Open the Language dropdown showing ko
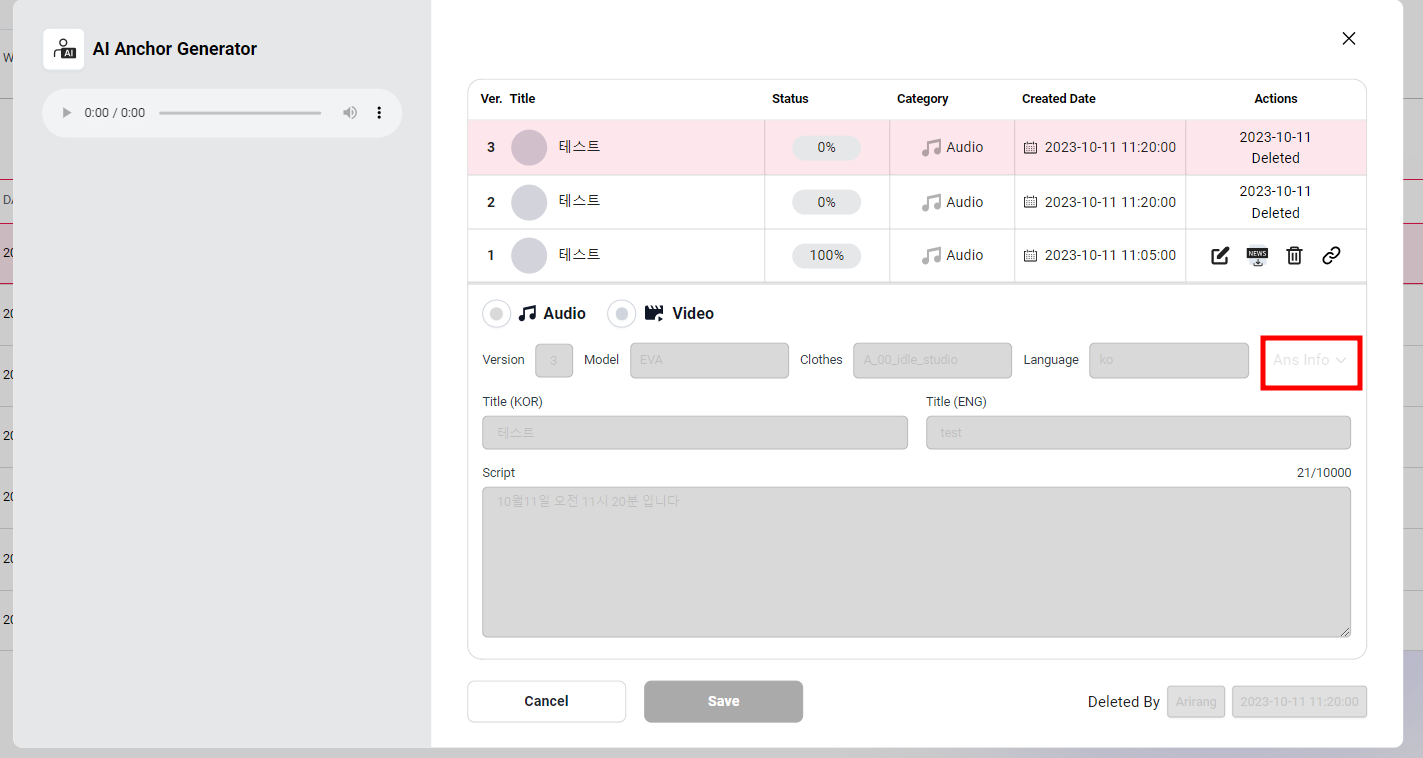The height and width of the screenshot is (758, 1423). 1168,360
